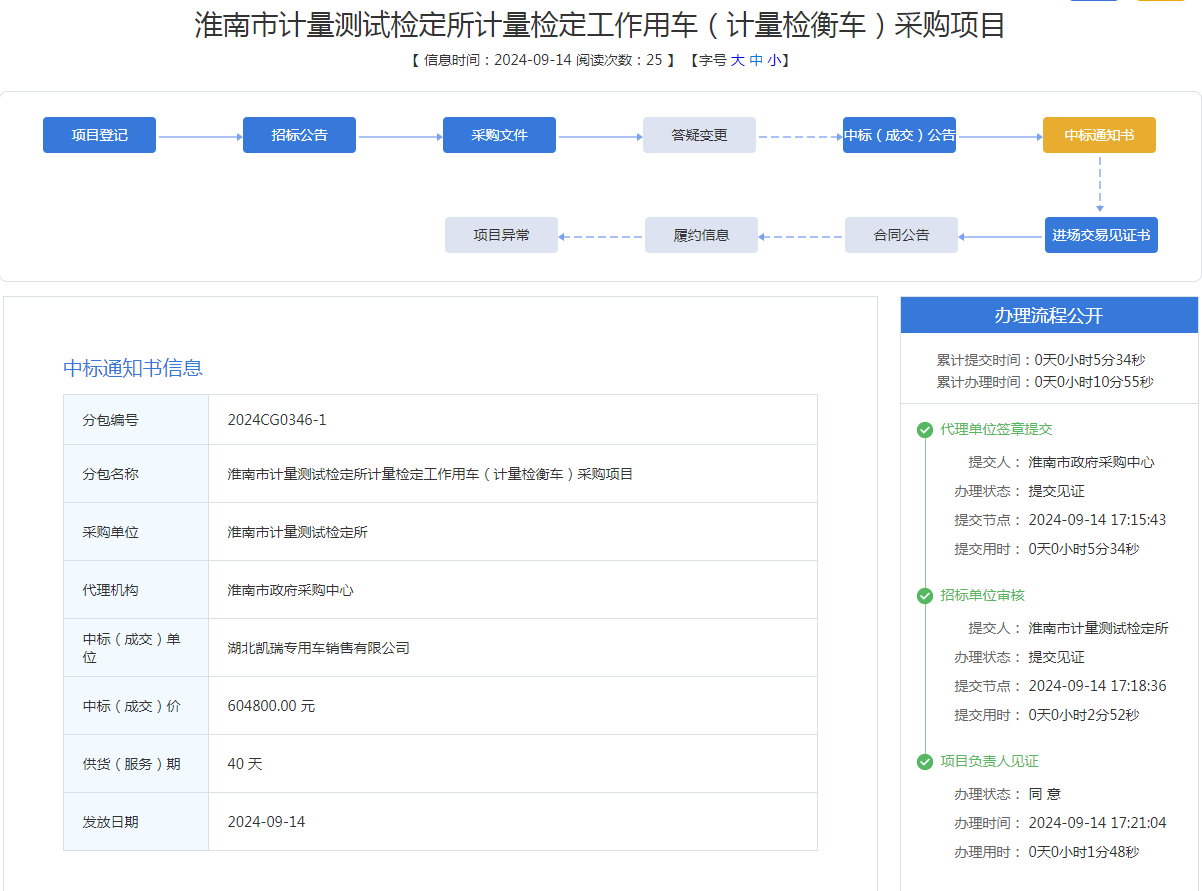
Task: Set font size to 大
Action: 738,60
